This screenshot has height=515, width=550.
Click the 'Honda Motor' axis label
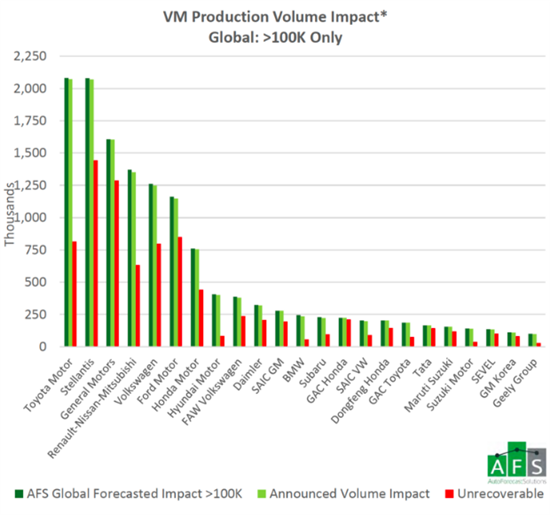175,384
